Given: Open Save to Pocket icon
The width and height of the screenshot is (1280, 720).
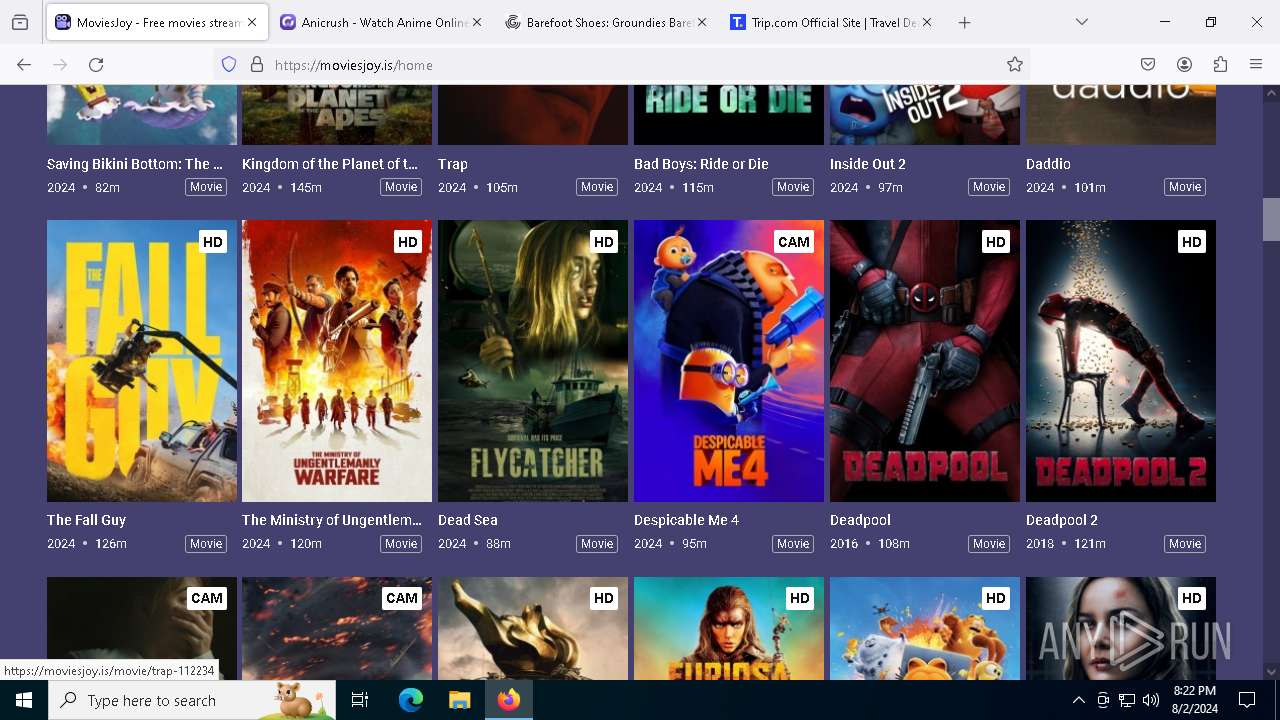Looking at the screenshot, I should pyautogui.click(x=1148, y=64).
